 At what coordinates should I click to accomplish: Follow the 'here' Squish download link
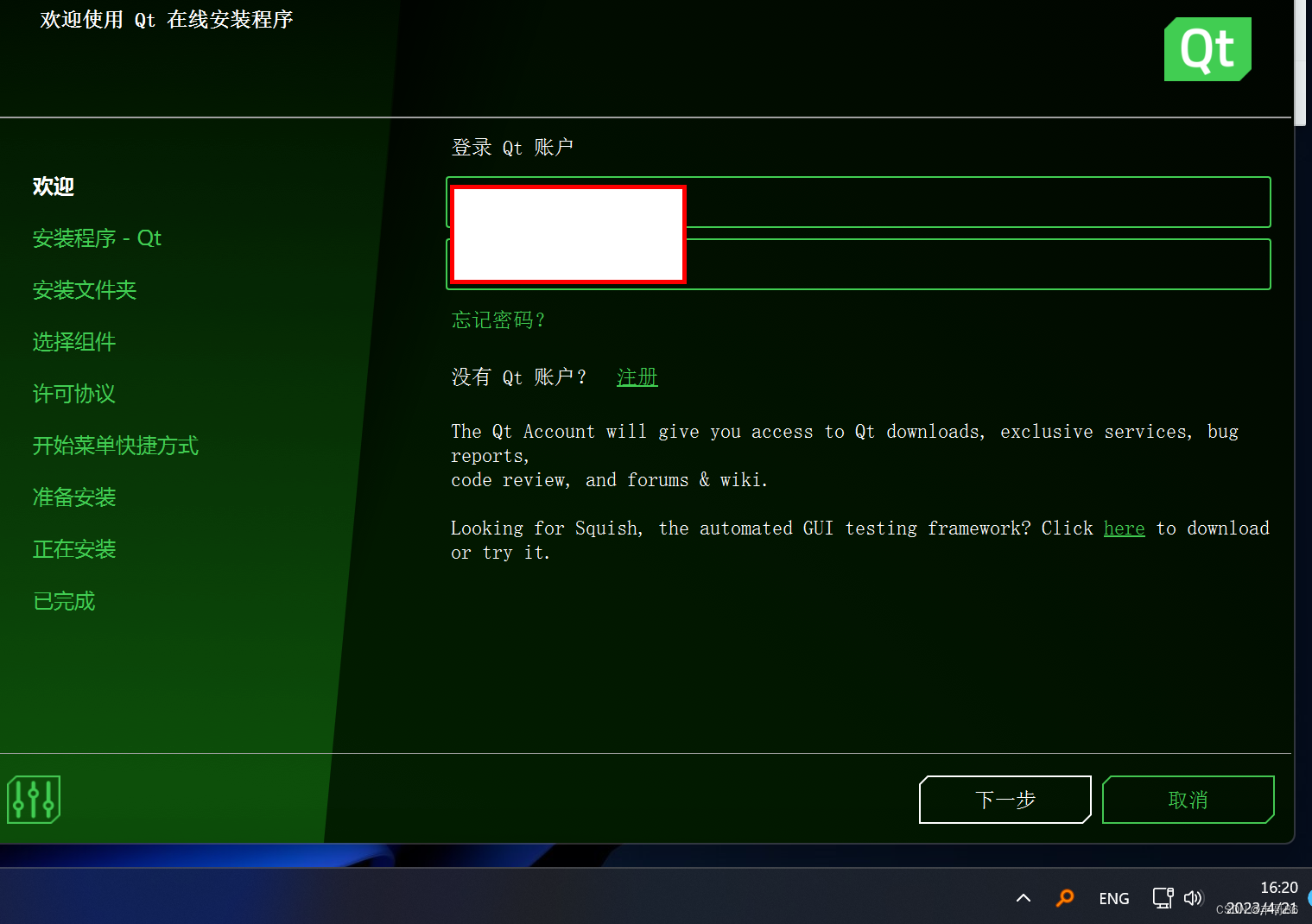1125,528
